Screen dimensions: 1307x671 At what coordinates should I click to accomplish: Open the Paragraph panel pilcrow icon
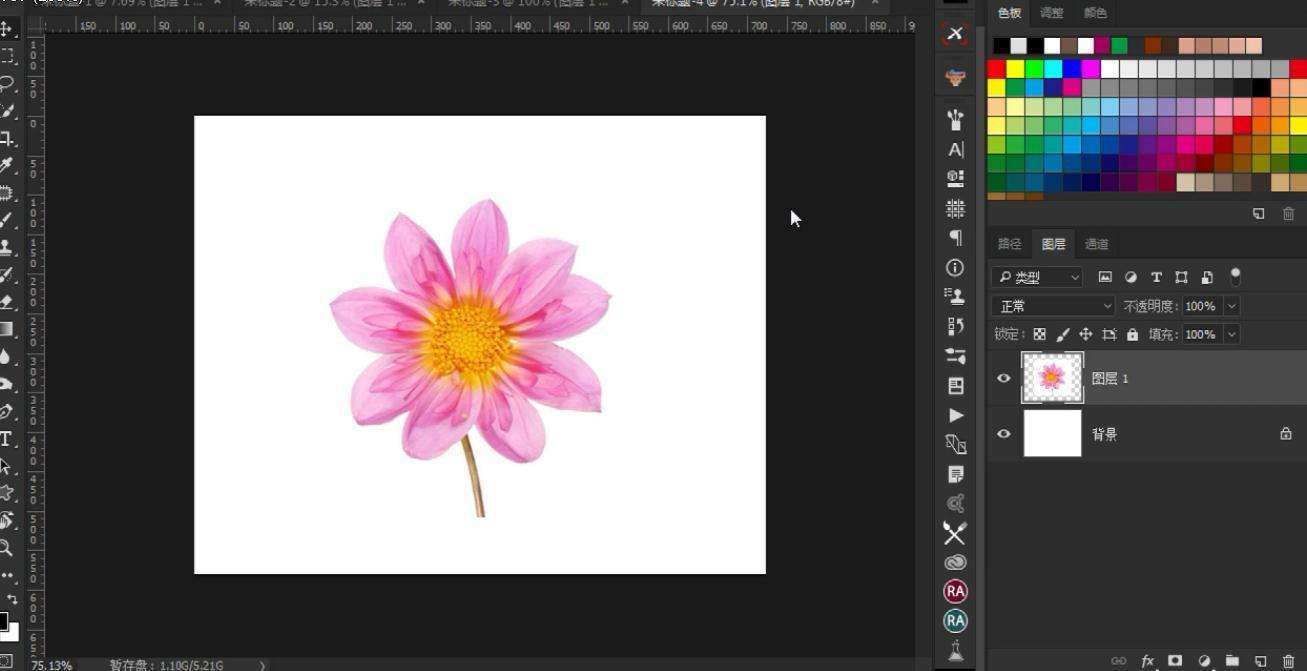coord(955,238)
